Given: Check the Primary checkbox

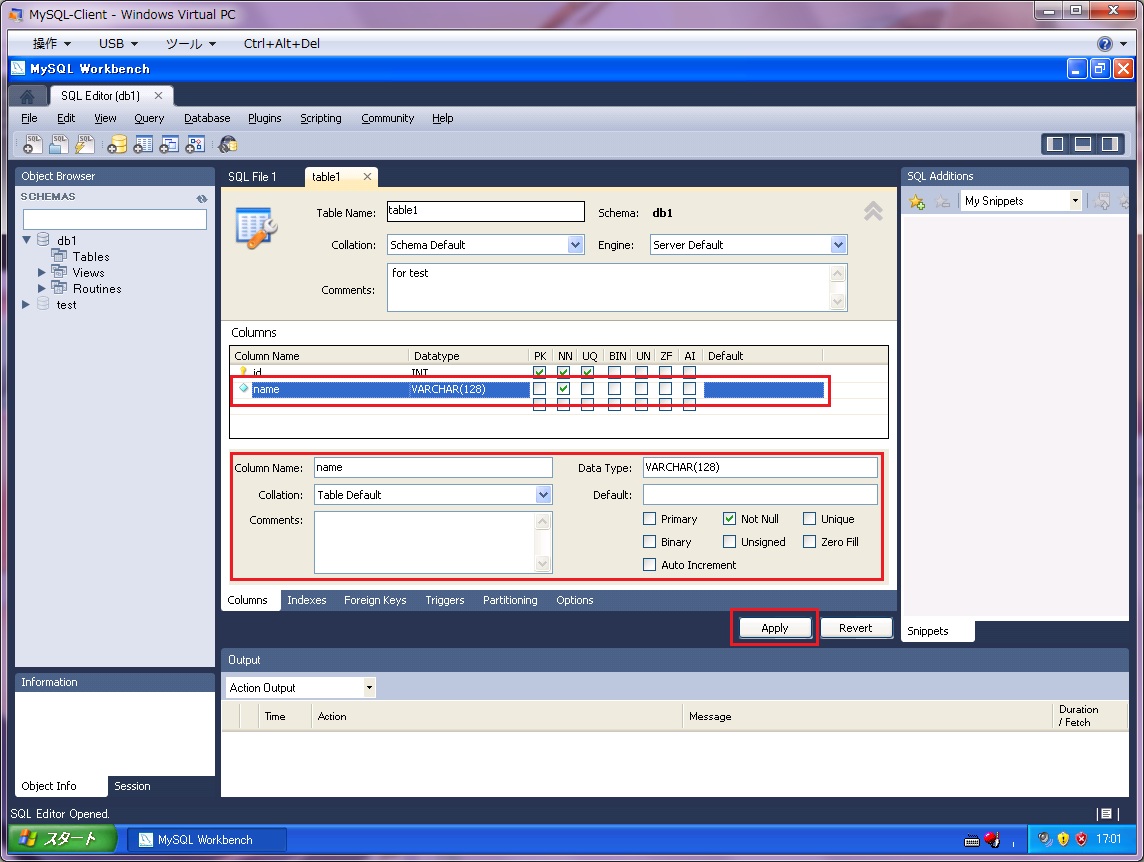Looking at the screenshot, I should tap(649, 519).
